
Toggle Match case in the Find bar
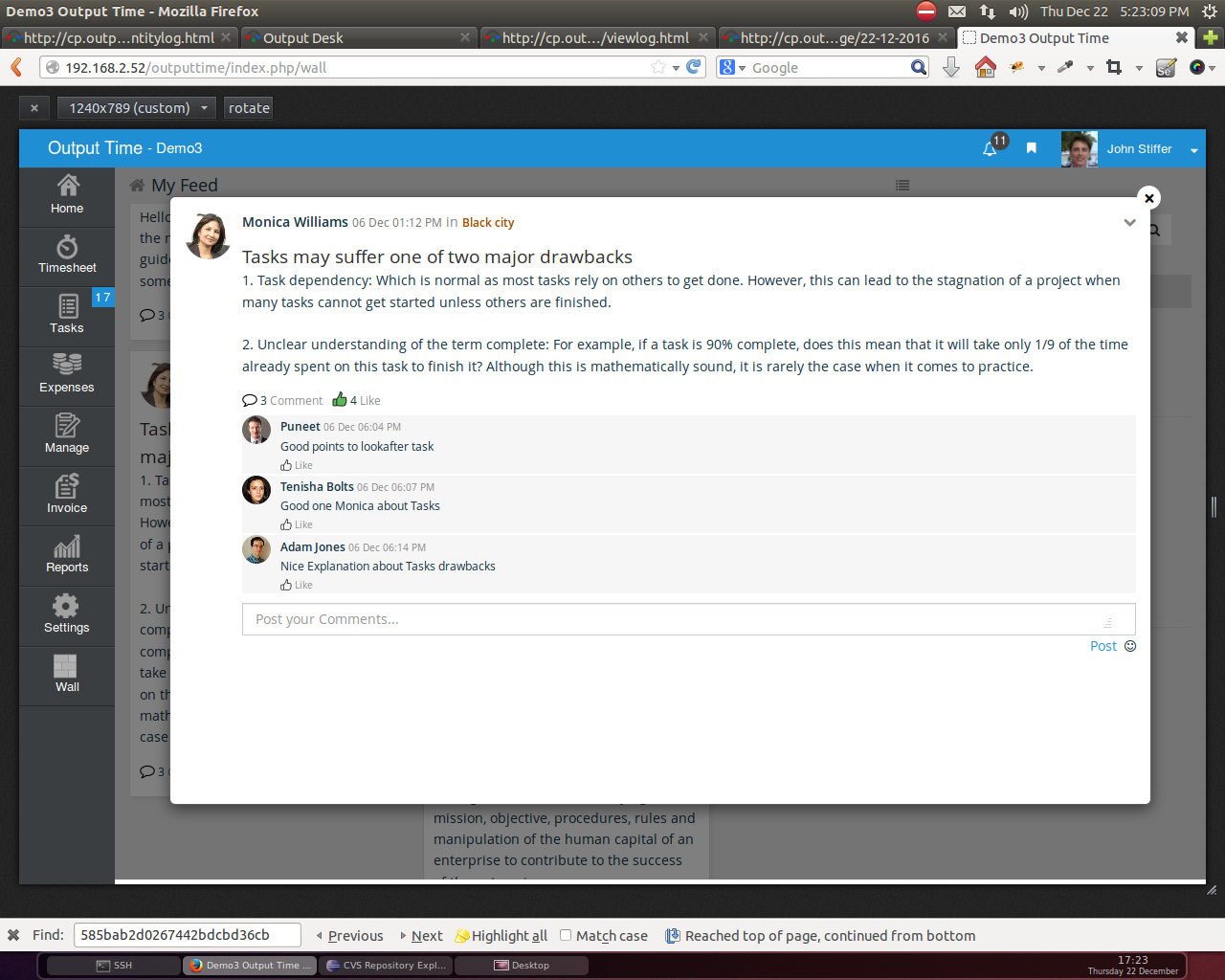tap(565, 936)
